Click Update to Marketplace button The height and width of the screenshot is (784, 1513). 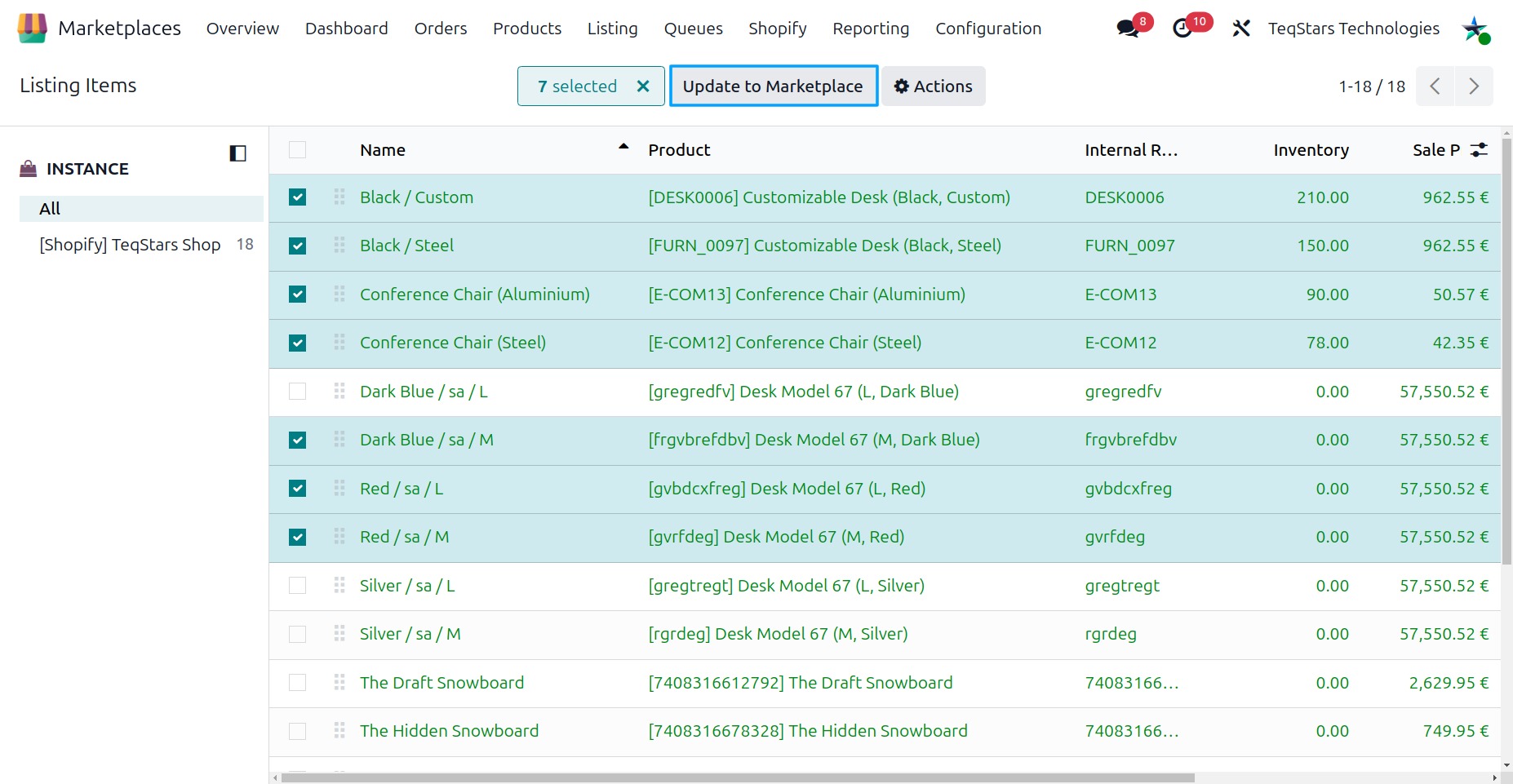point(774,86)
